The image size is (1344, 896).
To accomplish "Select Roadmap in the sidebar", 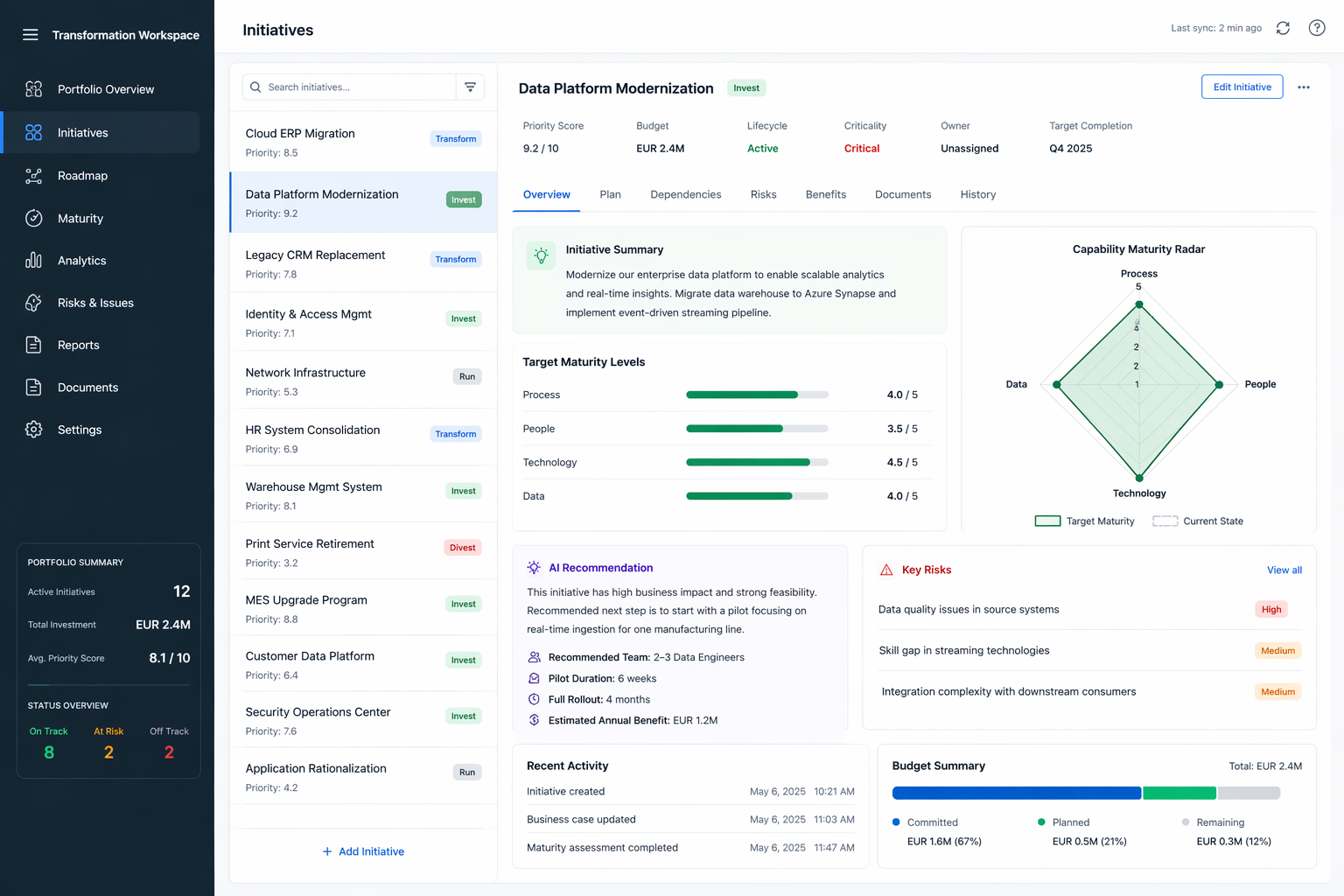I will (x=82, y=175).
